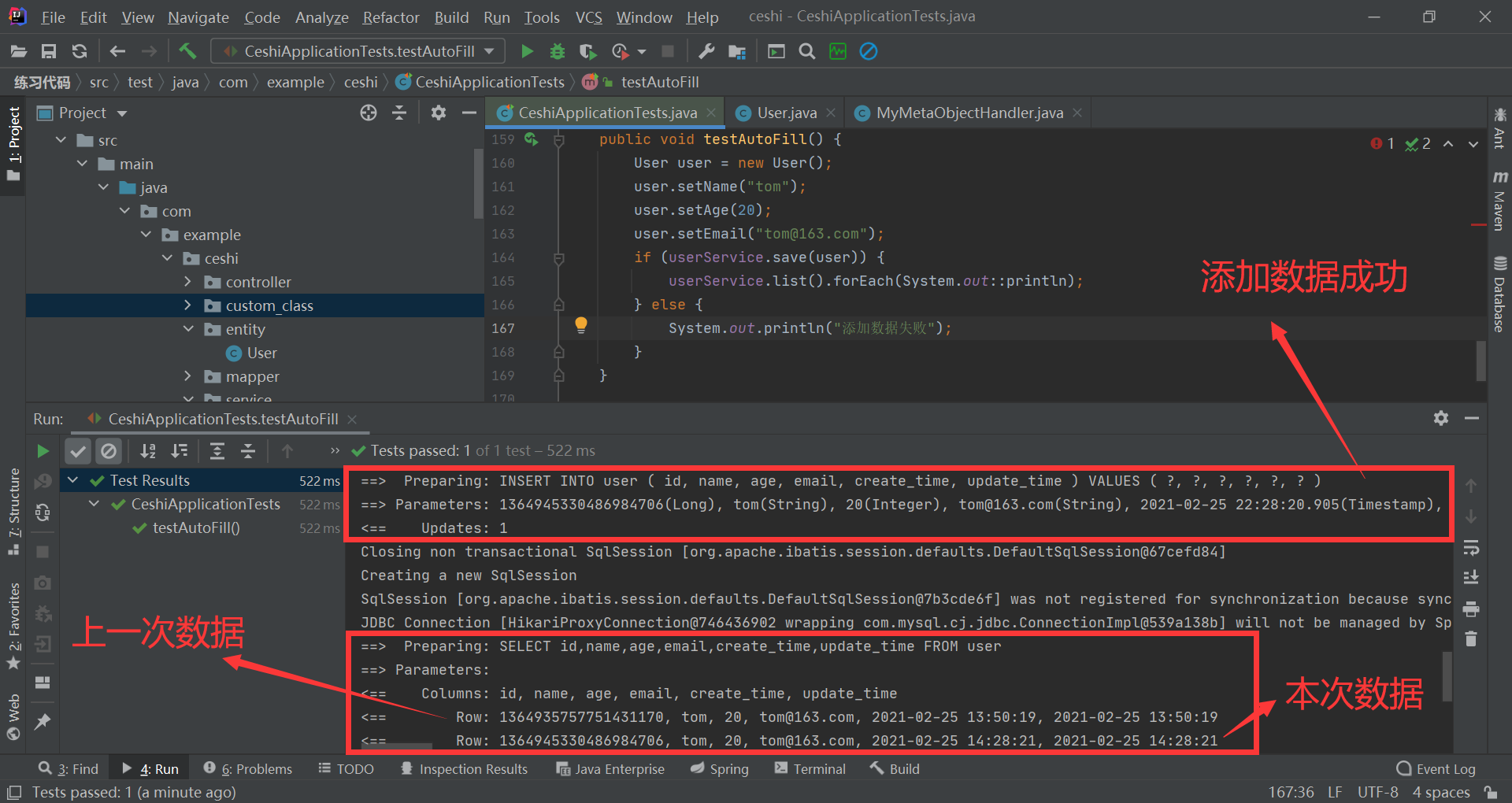The height and width of the screenshot is (803, 1512).
Task: Toggle soft-wrap in console output
Action: pos(1470,547)
